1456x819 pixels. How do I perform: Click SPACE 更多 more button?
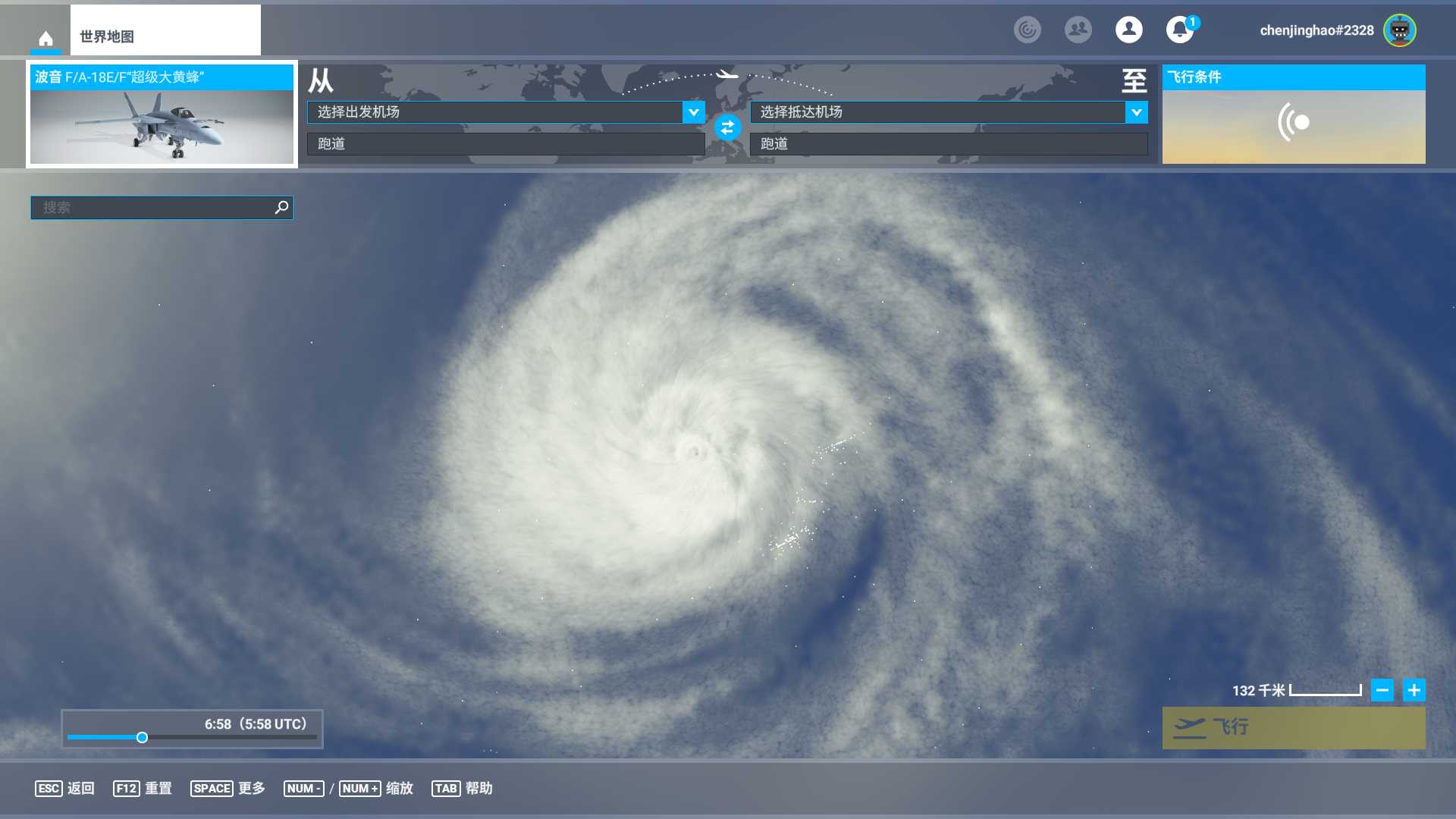click(227, 789)
